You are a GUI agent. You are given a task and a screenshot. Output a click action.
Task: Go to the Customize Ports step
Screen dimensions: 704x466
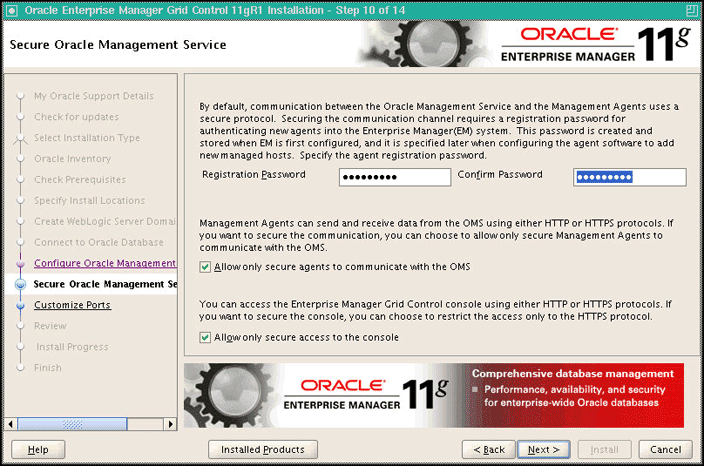pyautogui.click(x=72, y=305)
